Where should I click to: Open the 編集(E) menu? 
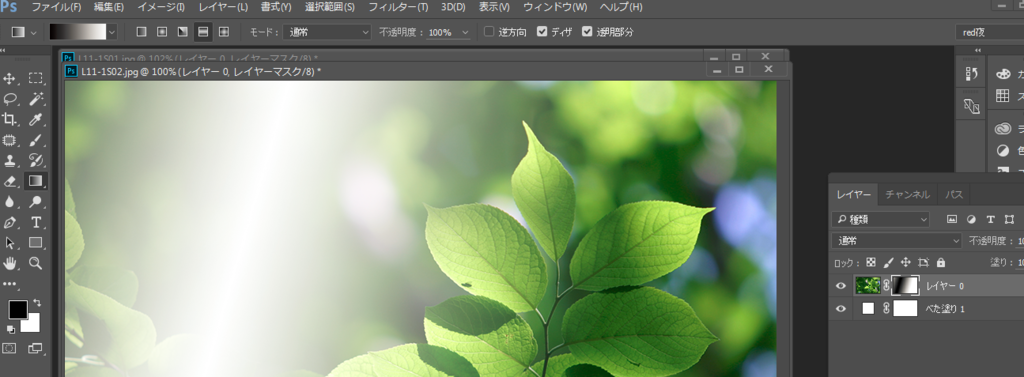point(108,7)
